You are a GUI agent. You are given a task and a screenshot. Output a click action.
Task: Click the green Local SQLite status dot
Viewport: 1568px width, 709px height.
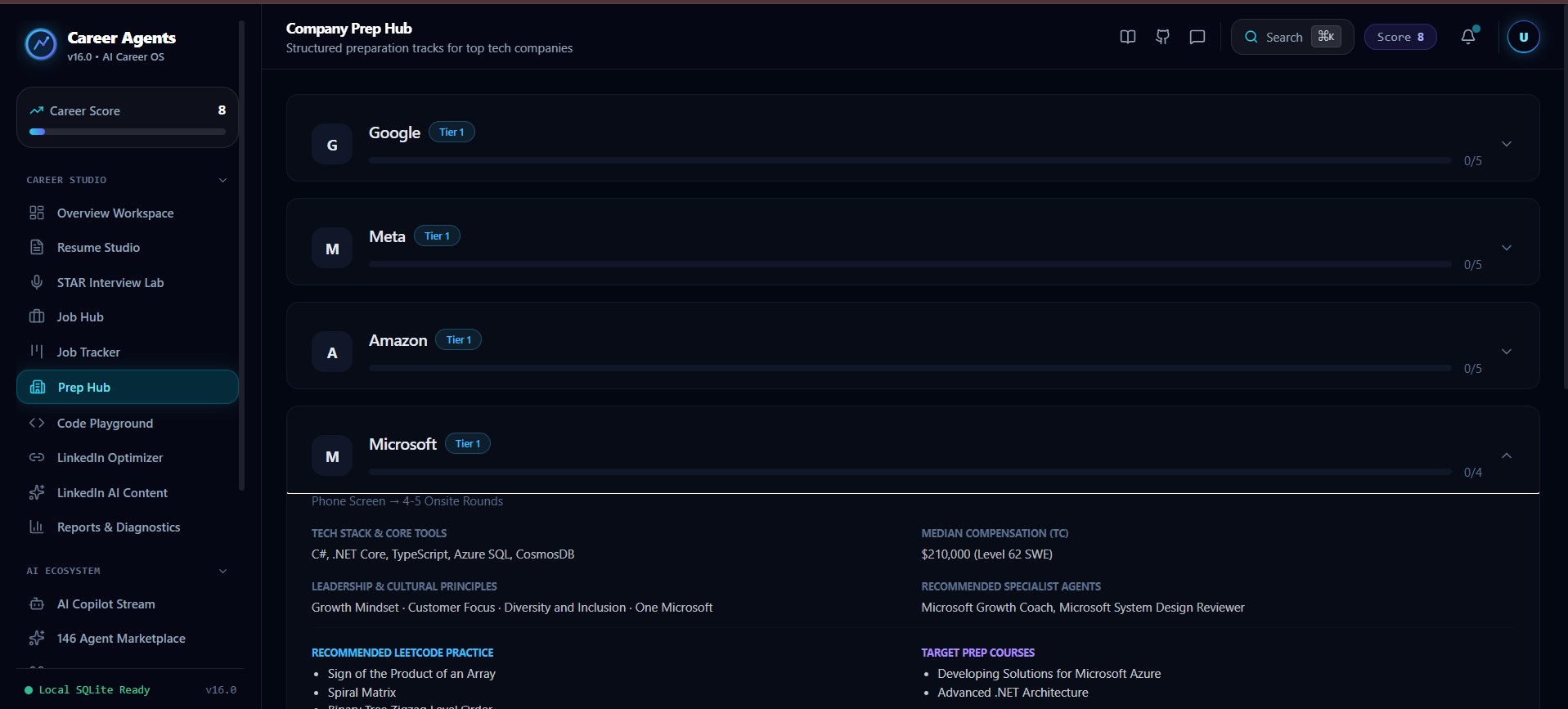[x=29, y=690]
